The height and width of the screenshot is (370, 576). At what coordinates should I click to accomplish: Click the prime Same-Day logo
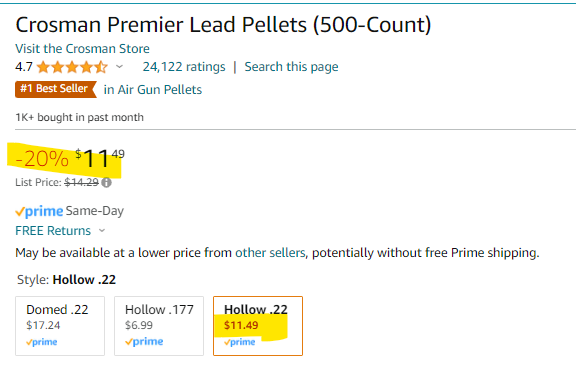pyautogui.click(x=39, y=211)
